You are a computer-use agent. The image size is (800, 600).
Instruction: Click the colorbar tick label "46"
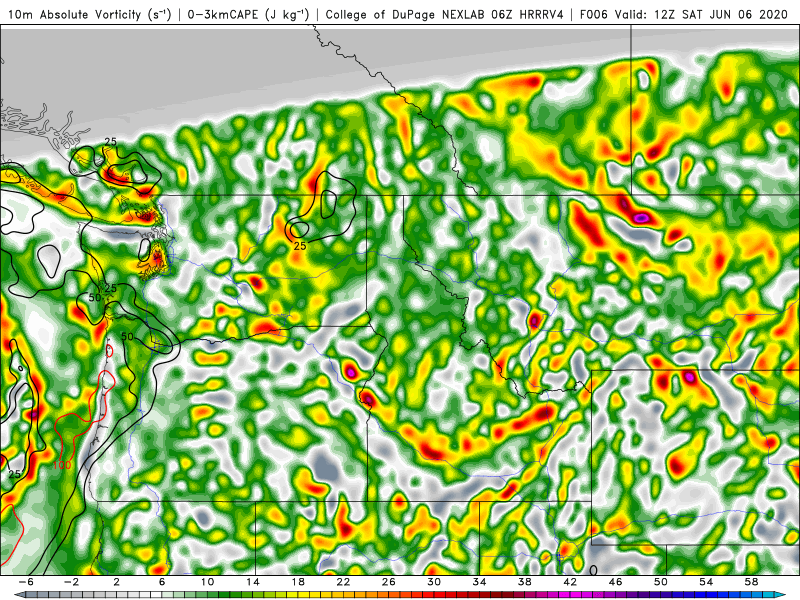coord(616,582)
